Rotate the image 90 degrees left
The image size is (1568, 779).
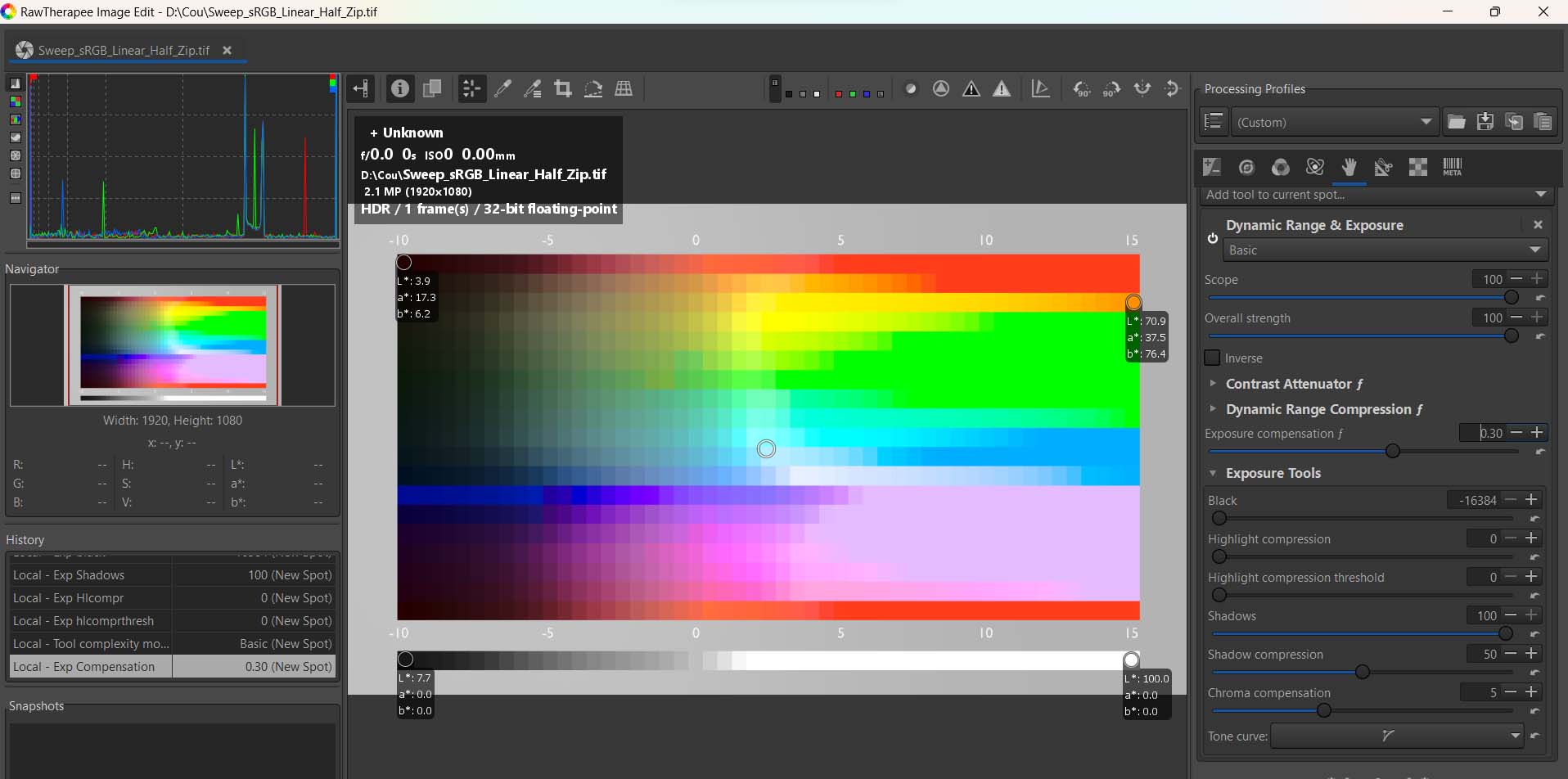[1082, 88]
